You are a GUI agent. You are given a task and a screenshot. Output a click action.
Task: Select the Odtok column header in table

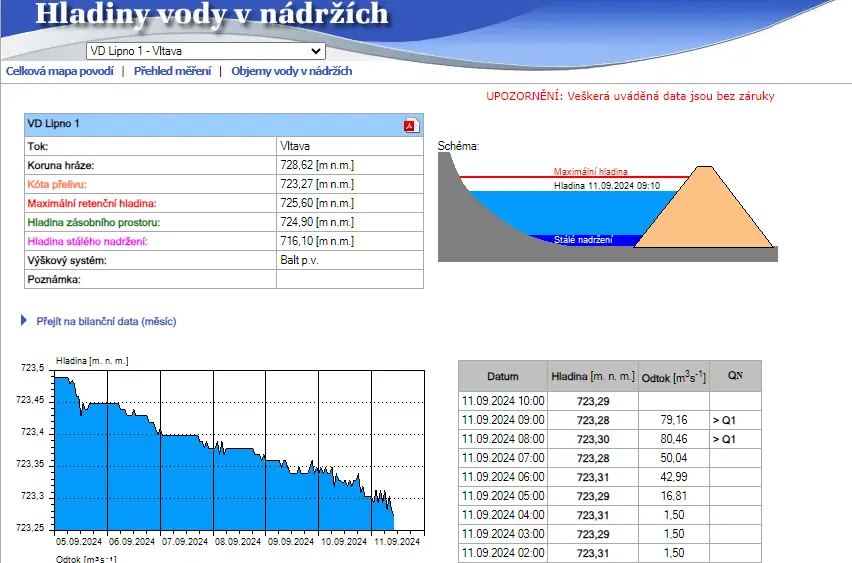tap(674, 376)
